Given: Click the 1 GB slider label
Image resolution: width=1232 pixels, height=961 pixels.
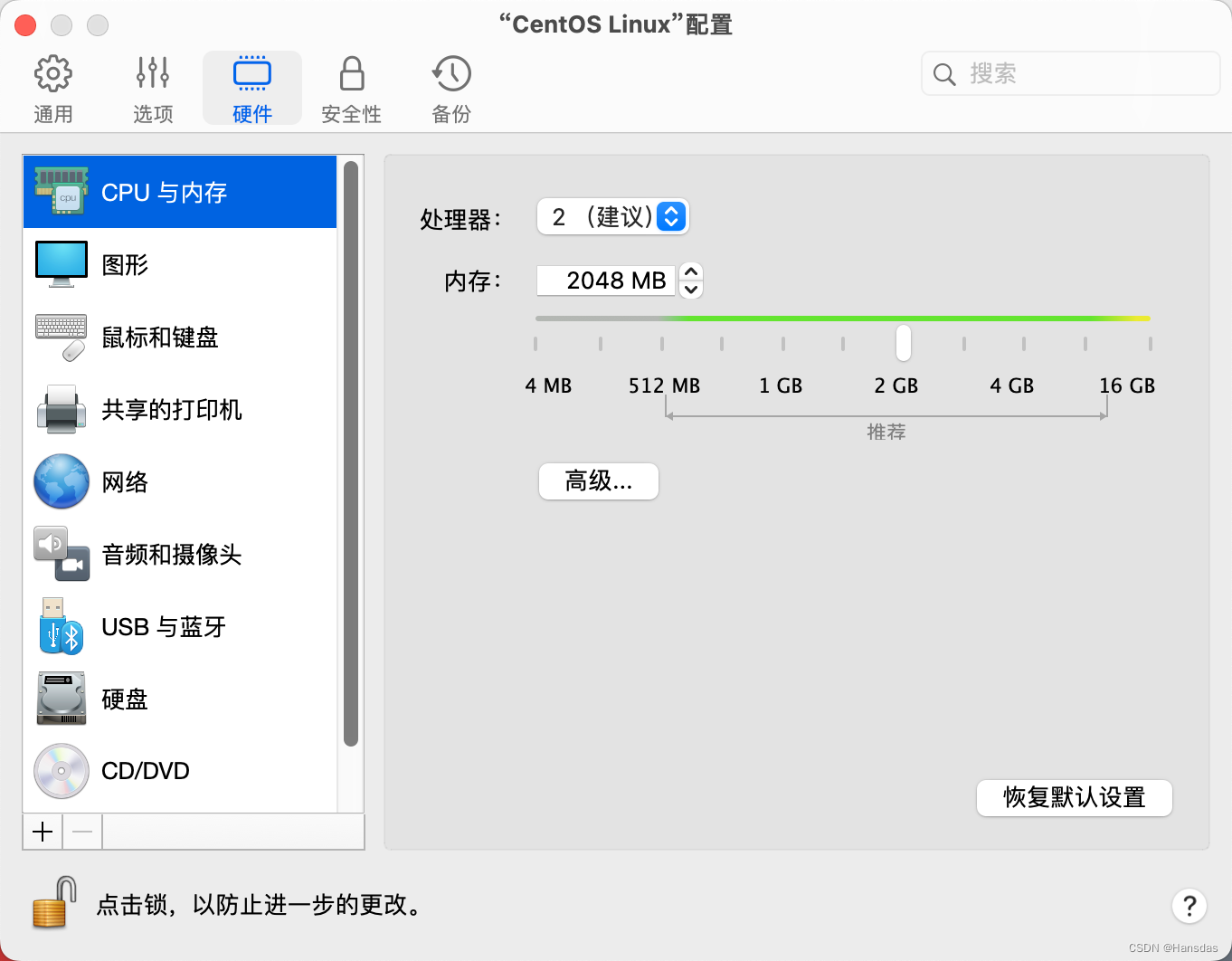Looking at the screenshot, I should [x=781, y=386].
